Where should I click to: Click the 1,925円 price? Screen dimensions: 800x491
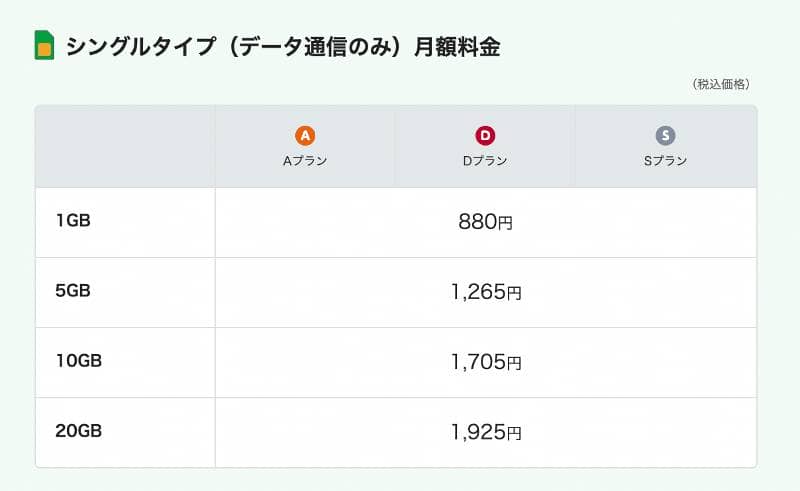(485, 432)
